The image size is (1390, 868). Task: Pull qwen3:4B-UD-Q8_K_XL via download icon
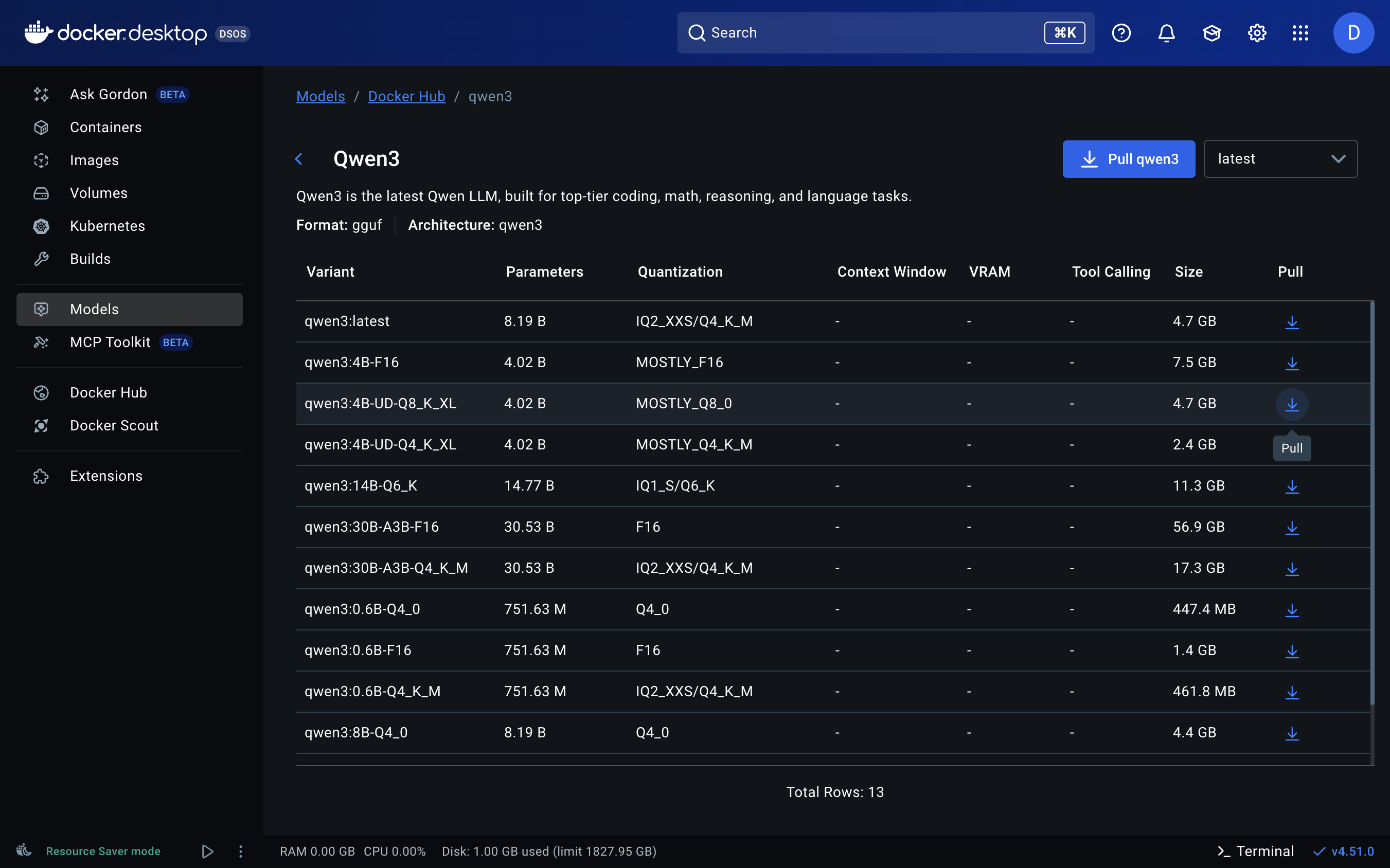(x=1292, y=404)
